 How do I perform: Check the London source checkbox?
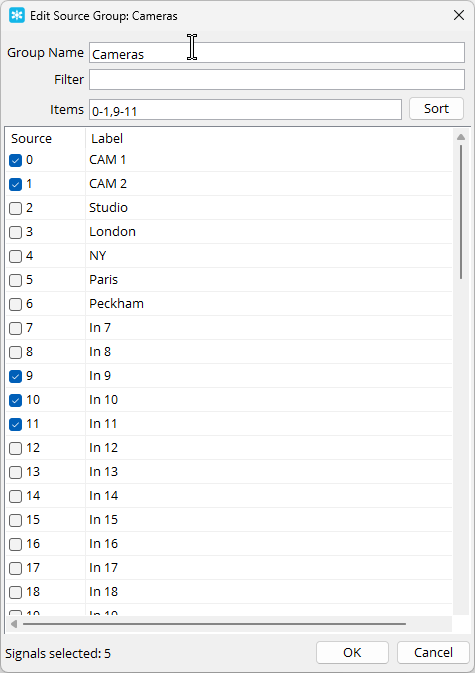coord(15,233)
